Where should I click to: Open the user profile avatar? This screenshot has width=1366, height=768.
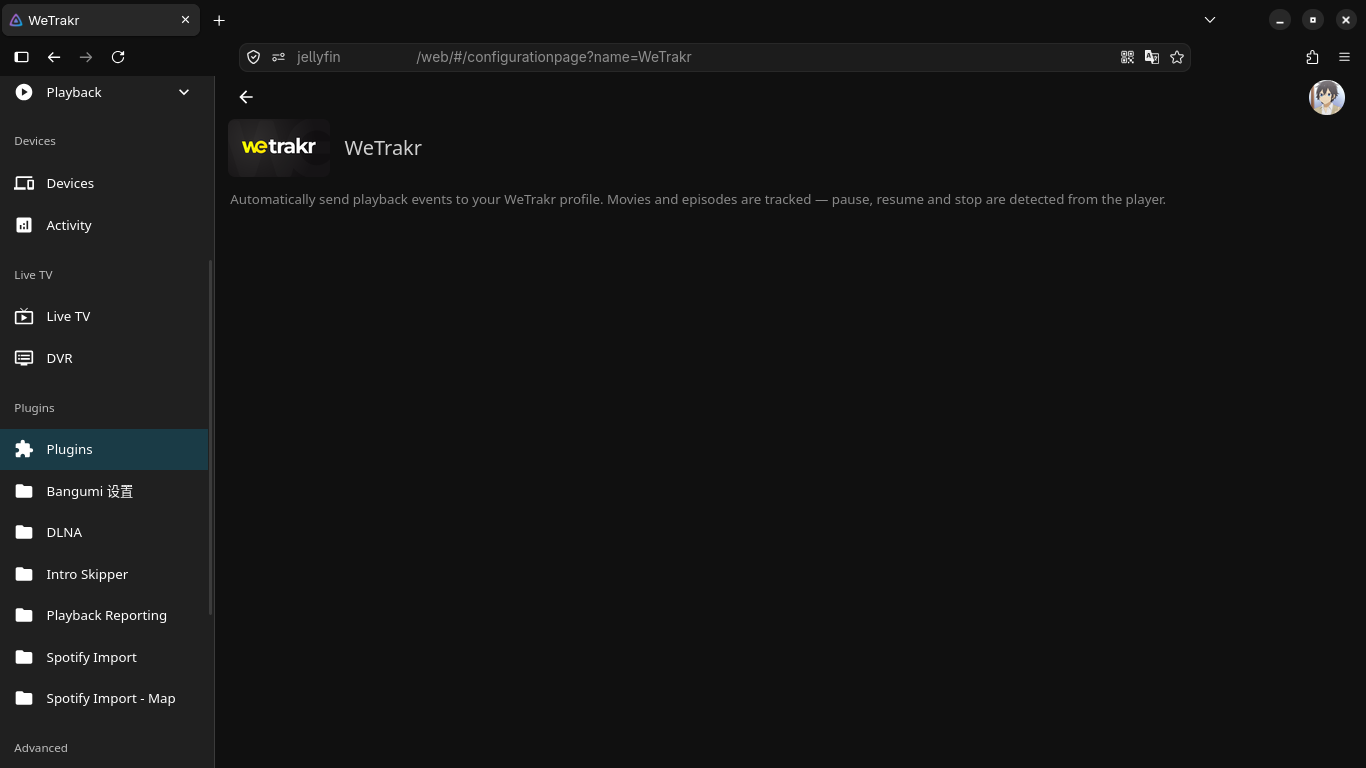click(x=1327, y=97)
